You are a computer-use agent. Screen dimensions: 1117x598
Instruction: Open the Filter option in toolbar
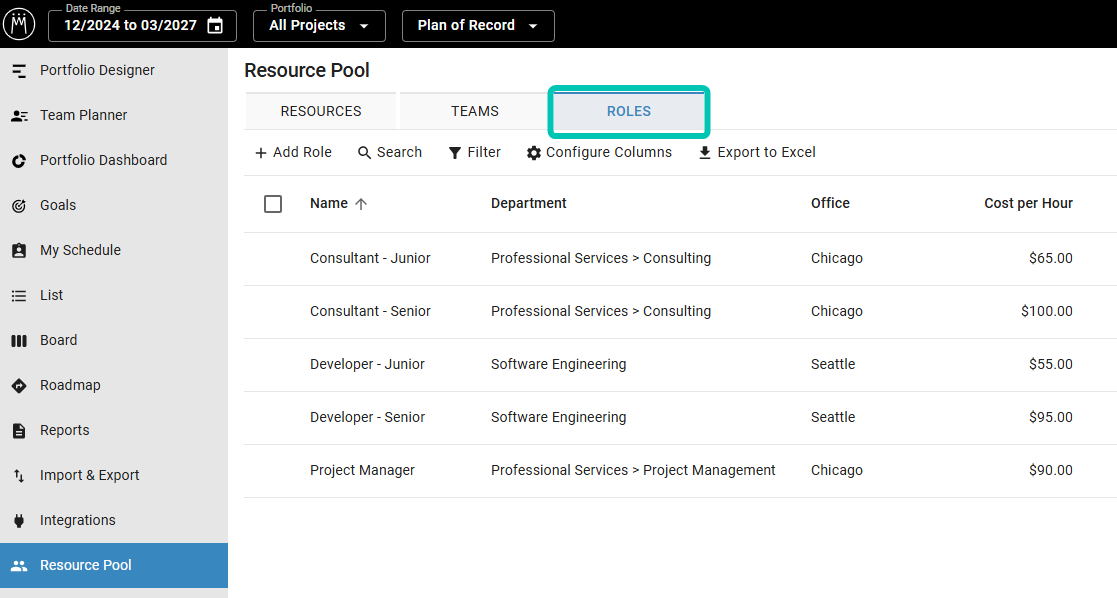(x=474, y=152)
